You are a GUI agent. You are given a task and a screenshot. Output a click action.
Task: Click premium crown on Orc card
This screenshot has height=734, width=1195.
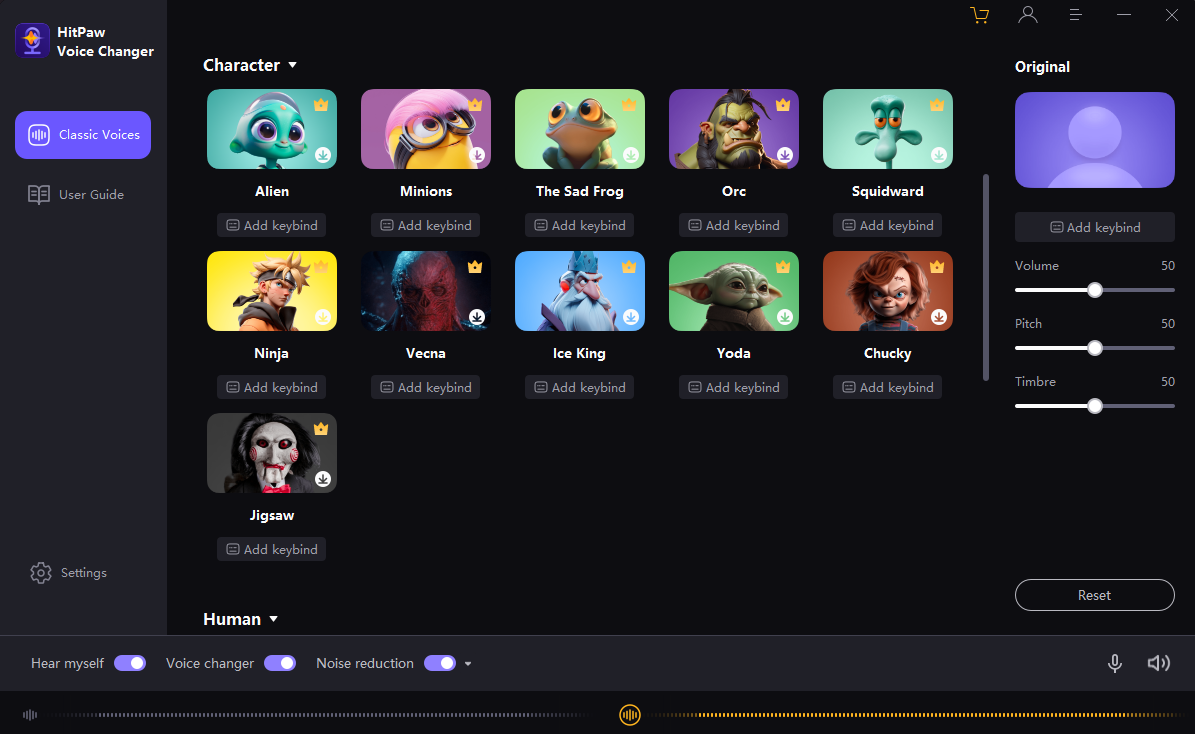pos(783,104)
